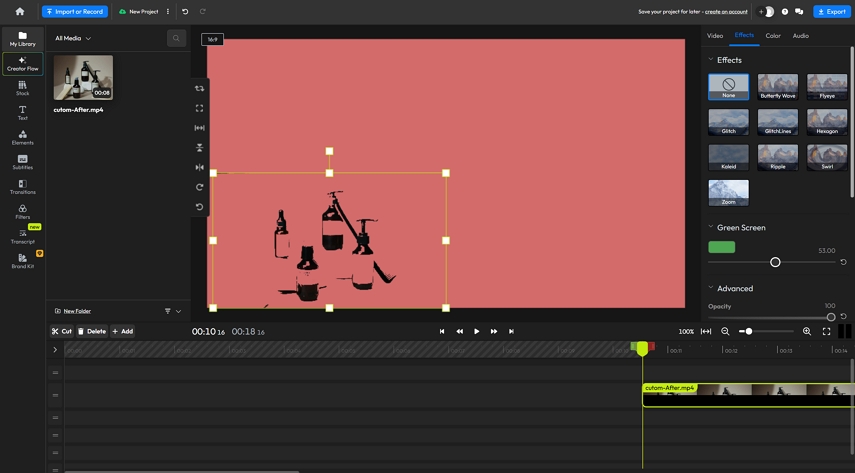Screen dimensions: 855x473
Task: Click the Export button
Action: coord(832,11)
